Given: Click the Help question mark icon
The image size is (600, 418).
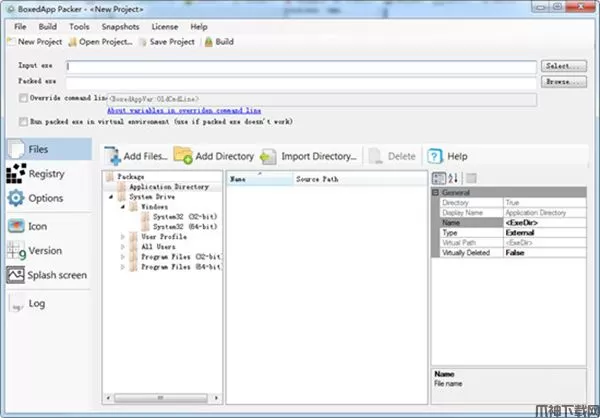Looking at the screenshot, I should (435, 156).
